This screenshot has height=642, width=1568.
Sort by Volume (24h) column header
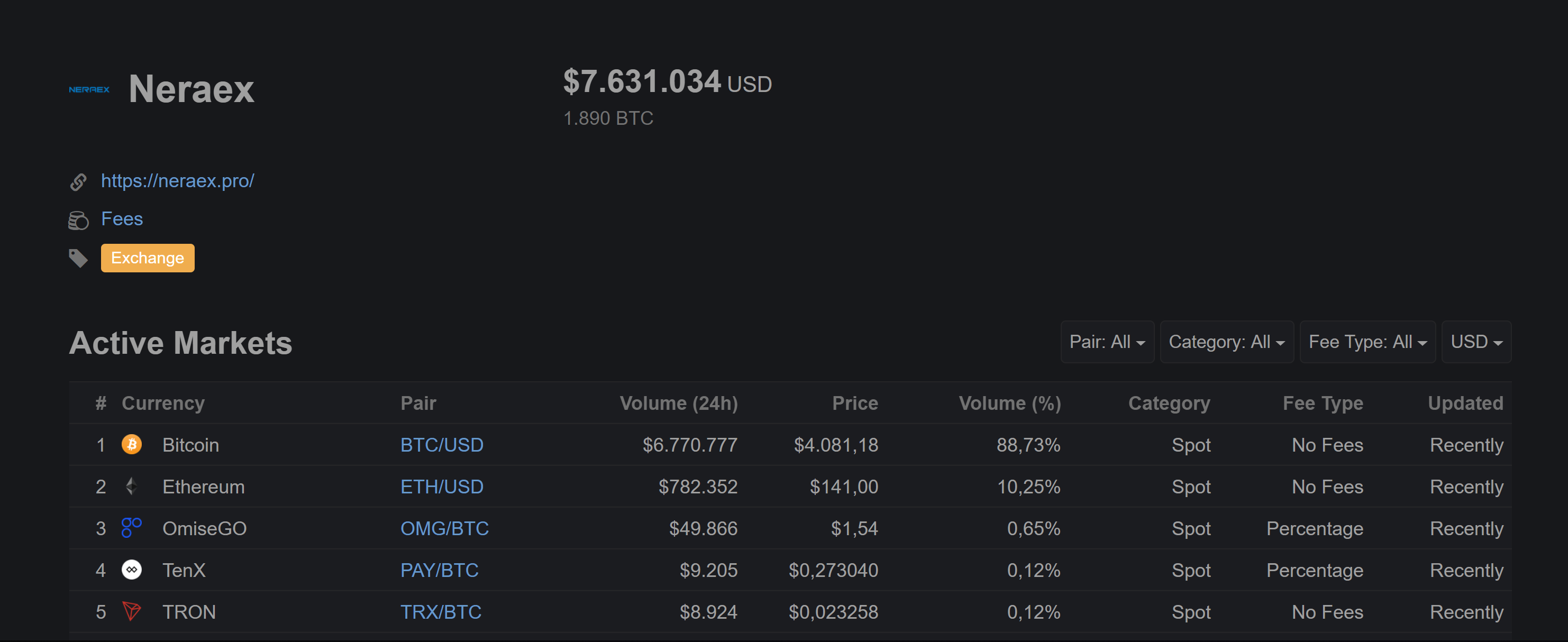(679, 403)
